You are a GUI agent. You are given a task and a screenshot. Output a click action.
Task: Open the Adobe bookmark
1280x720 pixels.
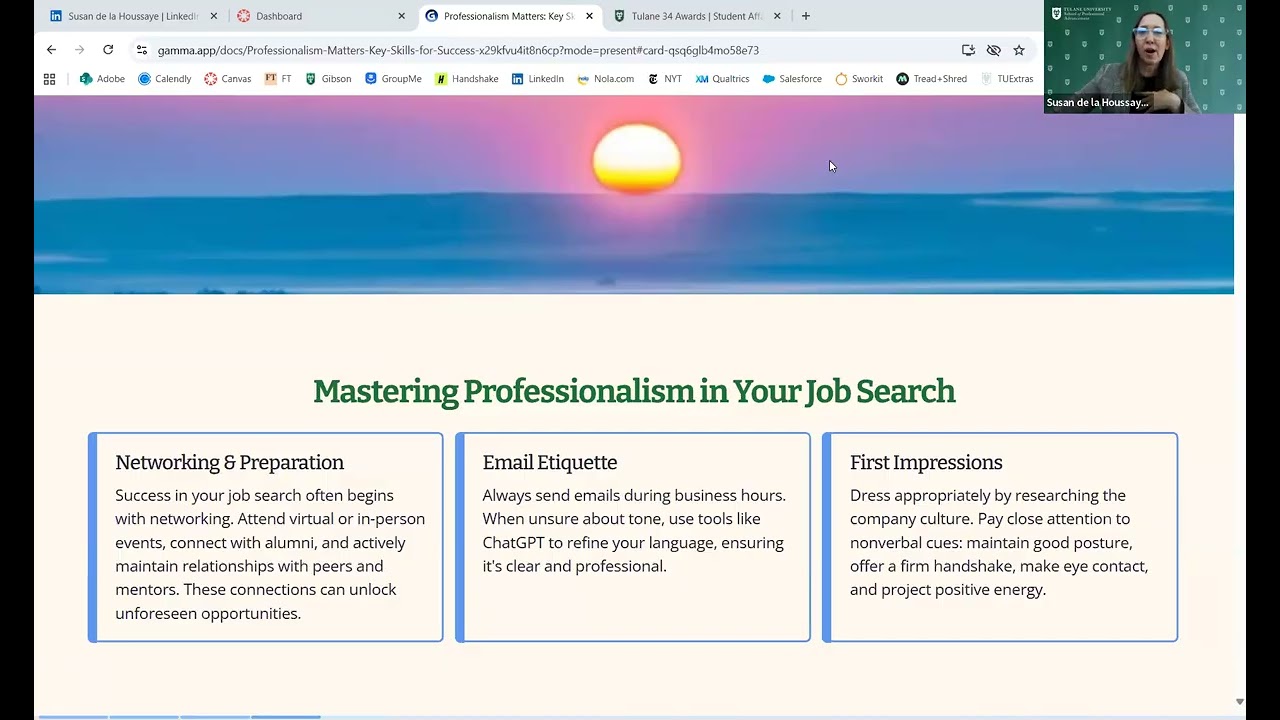click(x=102, y=79)
